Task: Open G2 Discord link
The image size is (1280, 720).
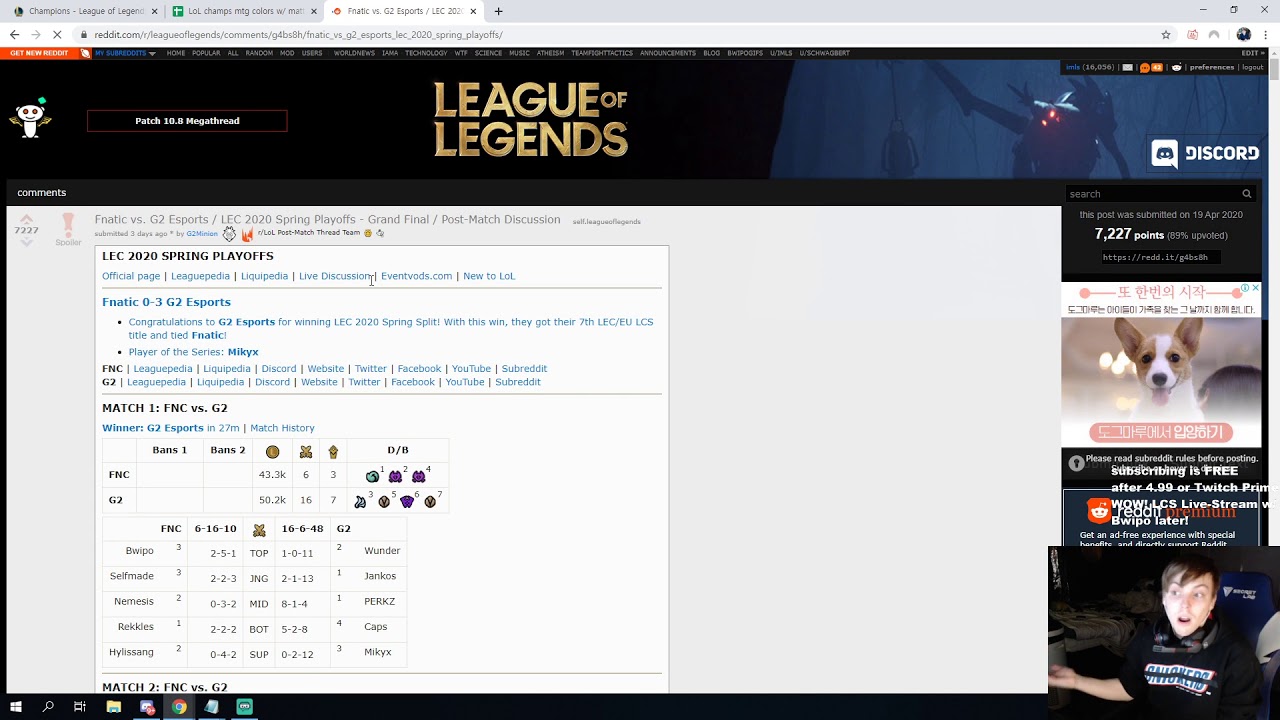Action: pyautogui.click(x=272, y=382)
